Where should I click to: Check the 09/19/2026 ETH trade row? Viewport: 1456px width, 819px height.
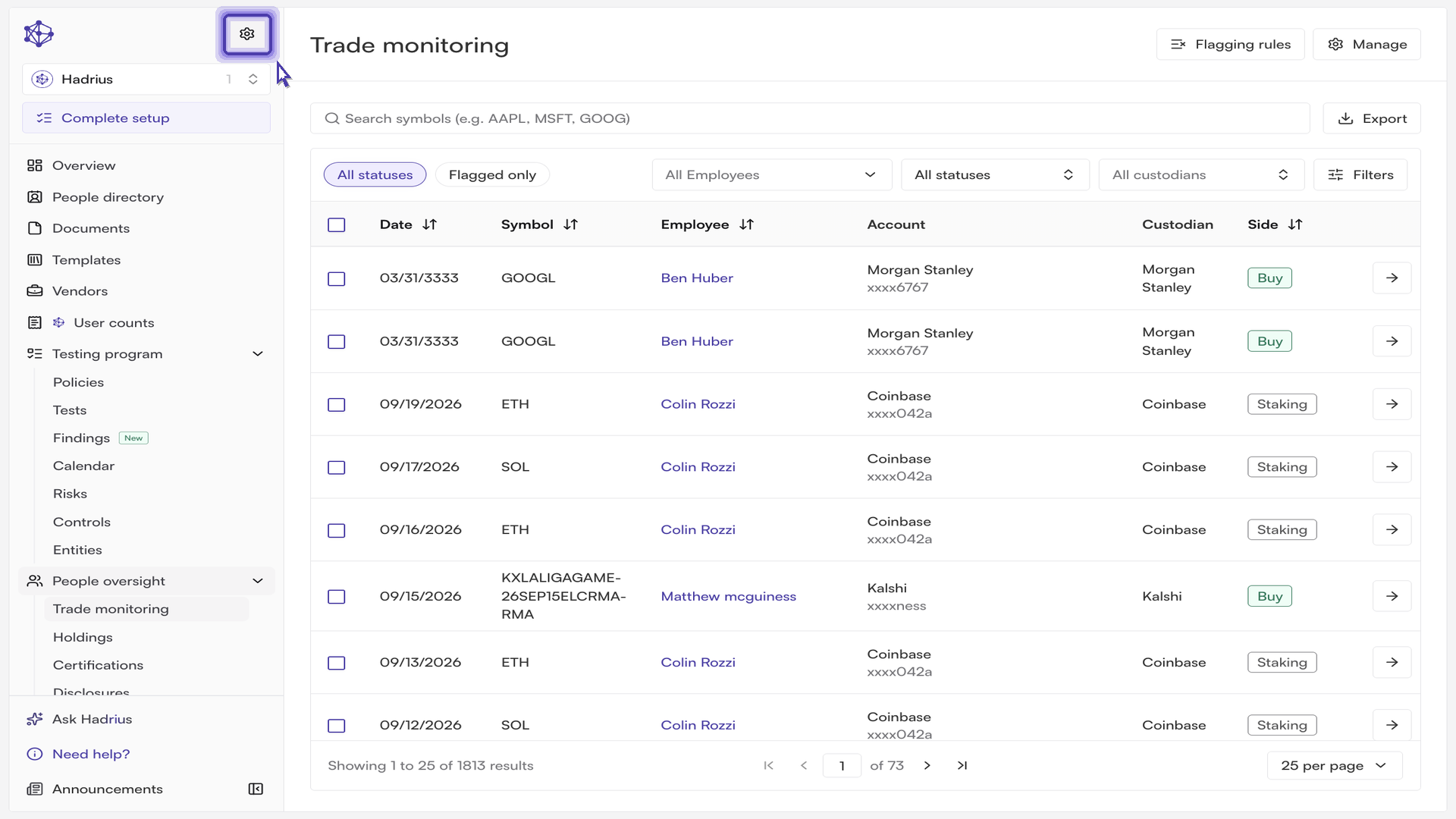337,405
